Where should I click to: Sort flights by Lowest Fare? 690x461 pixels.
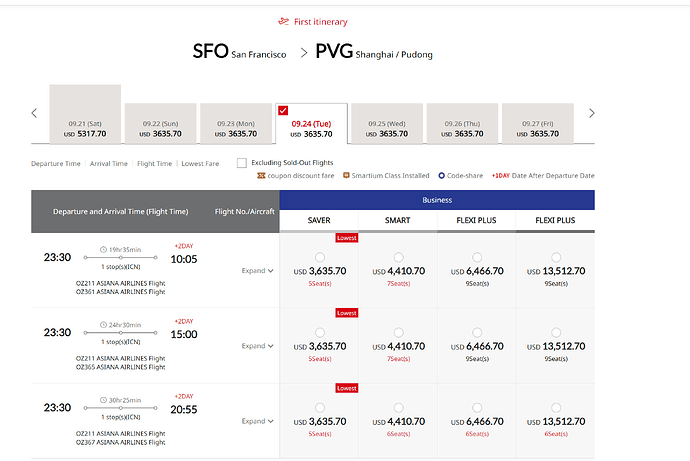point(200,164)
